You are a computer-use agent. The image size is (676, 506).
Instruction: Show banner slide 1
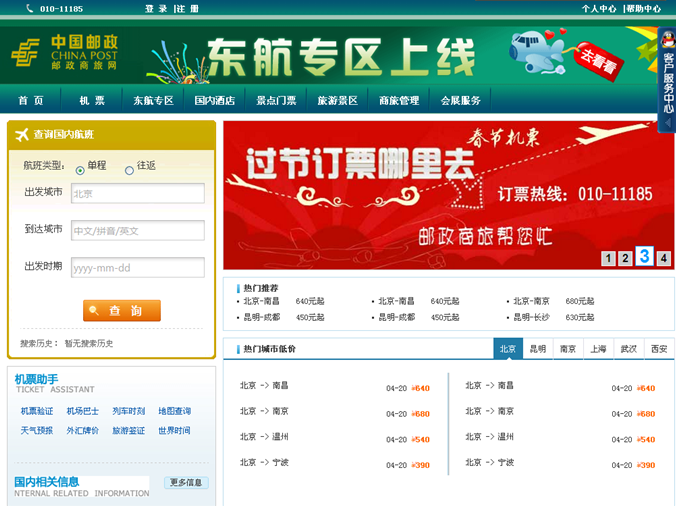[x=608, y=258]
